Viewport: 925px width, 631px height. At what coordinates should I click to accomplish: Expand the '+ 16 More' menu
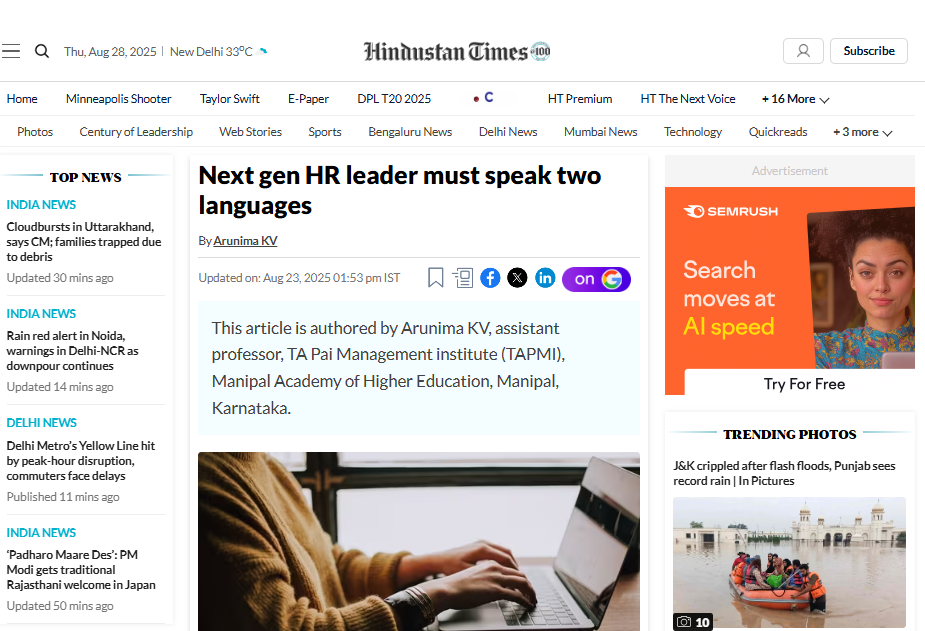795,99
